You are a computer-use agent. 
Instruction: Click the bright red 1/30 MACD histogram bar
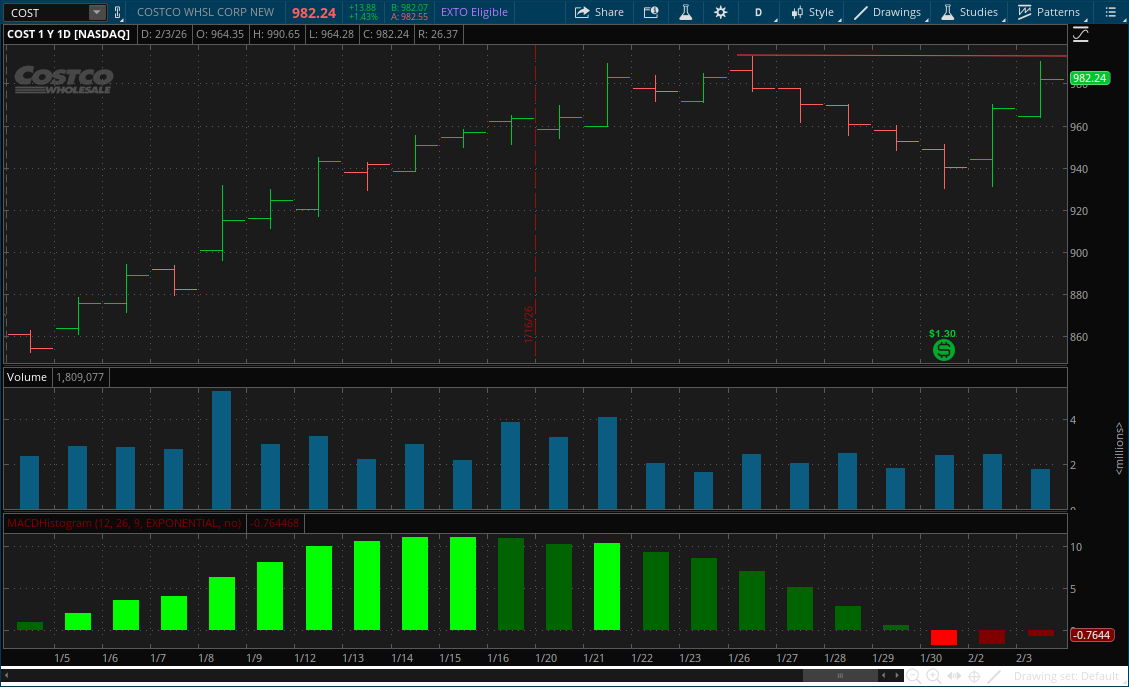click(943, 637)
